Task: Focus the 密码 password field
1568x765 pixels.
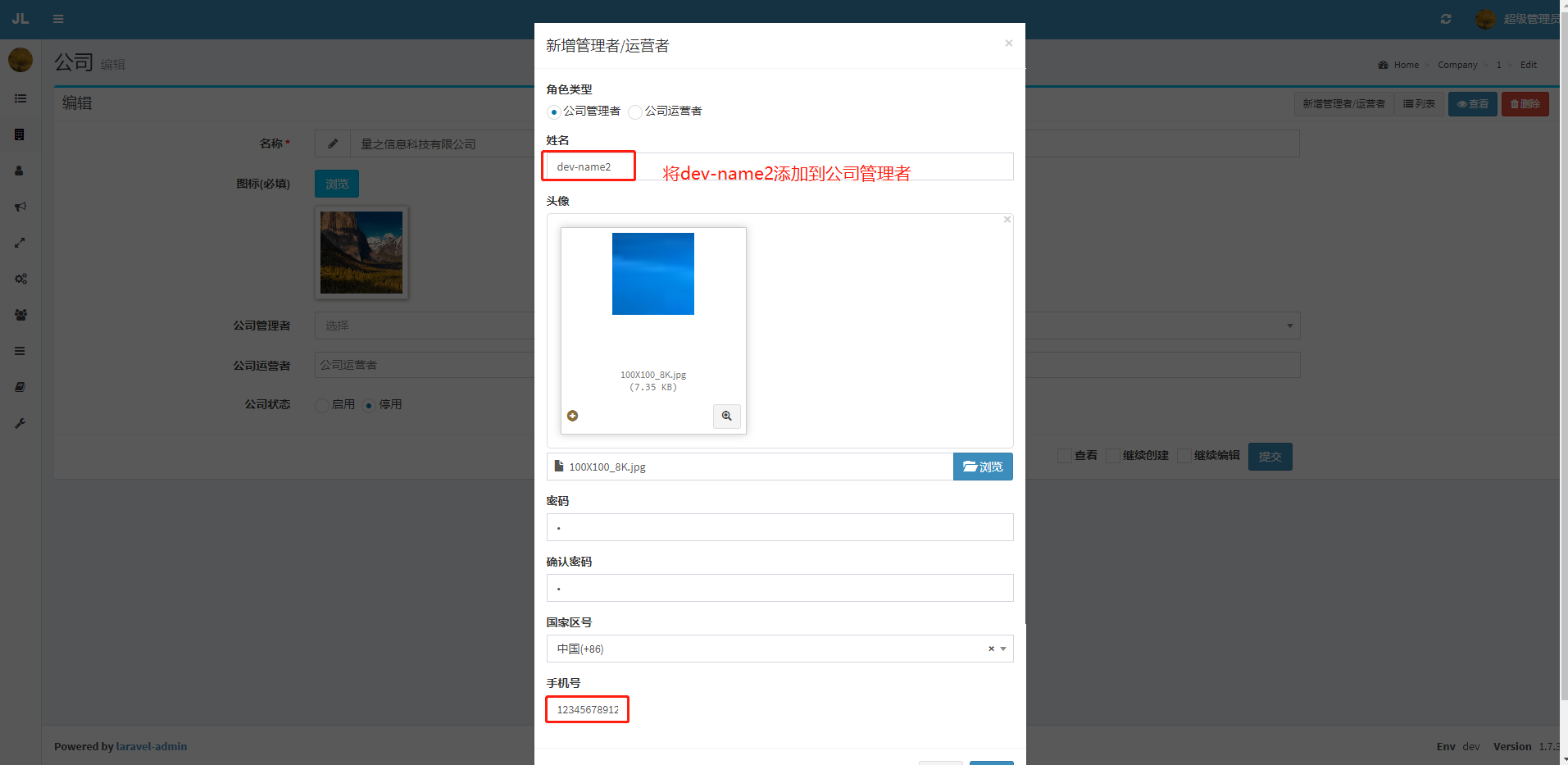Action: tap(779, 527)
